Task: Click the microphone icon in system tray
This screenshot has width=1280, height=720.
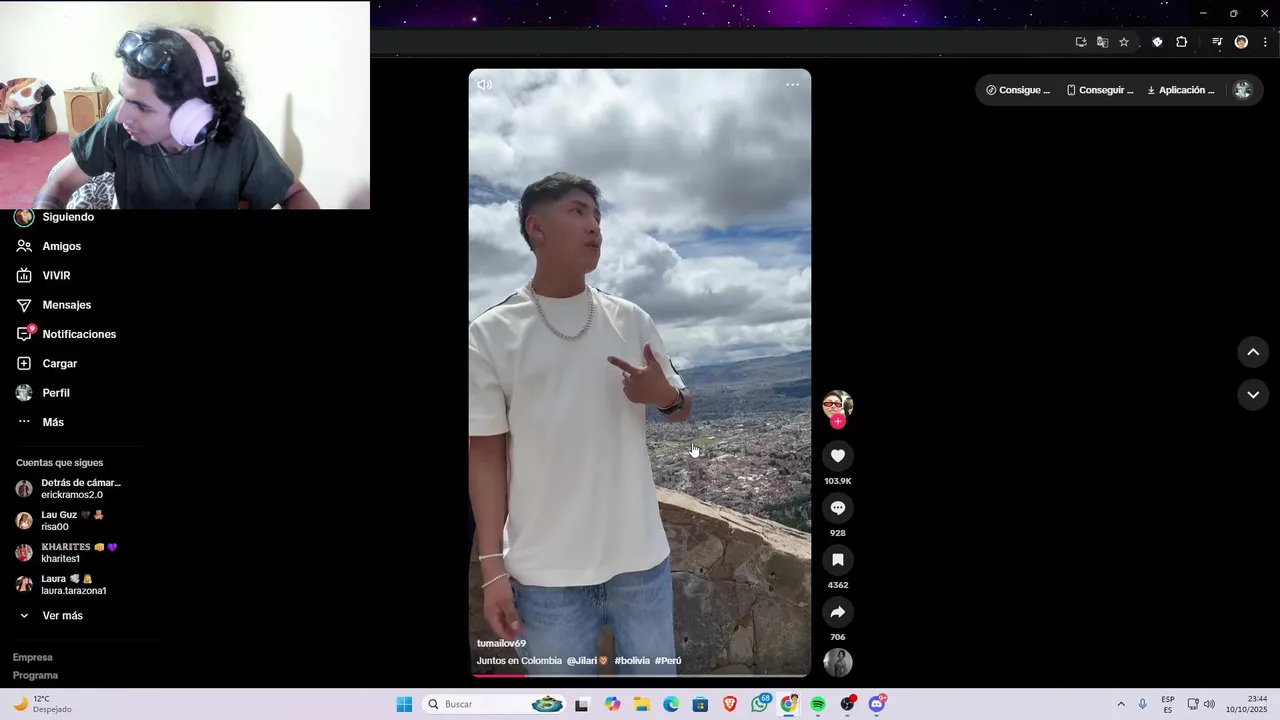Action: click(1142, 704)
